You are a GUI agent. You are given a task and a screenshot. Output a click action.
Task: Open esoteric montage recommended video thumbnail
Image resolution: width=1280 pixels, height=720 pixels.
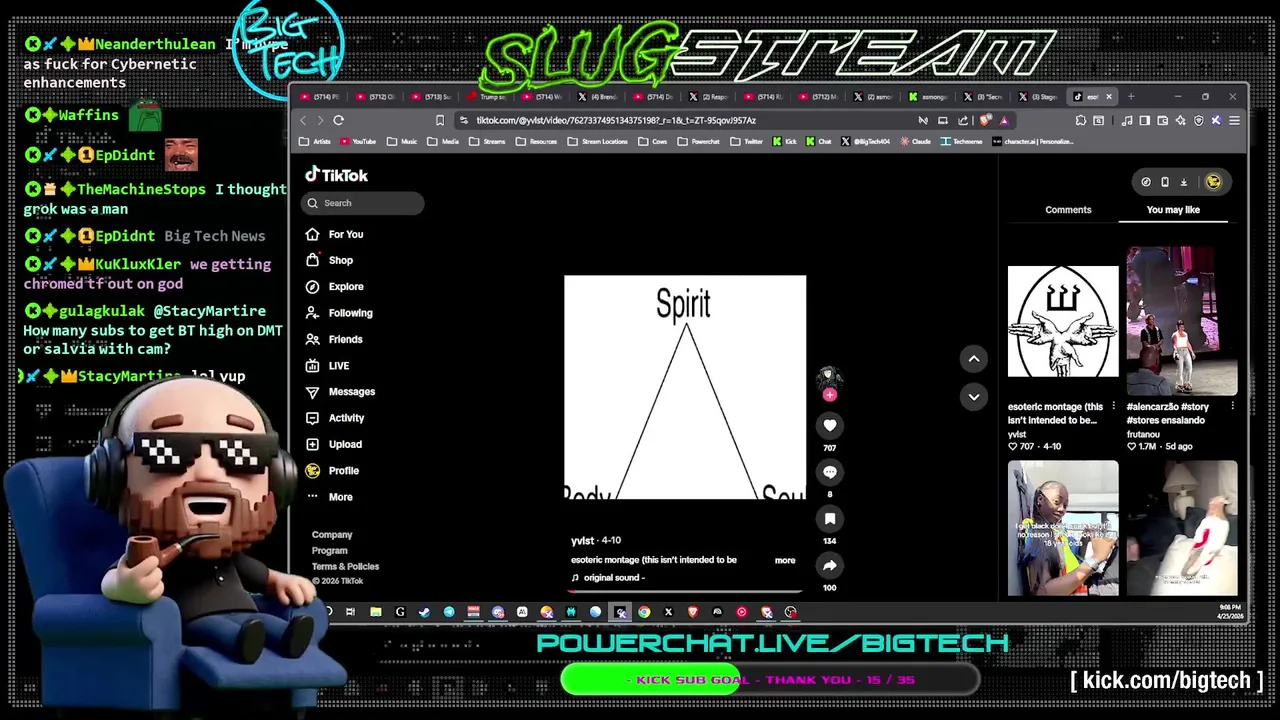tap(1063, 322)
